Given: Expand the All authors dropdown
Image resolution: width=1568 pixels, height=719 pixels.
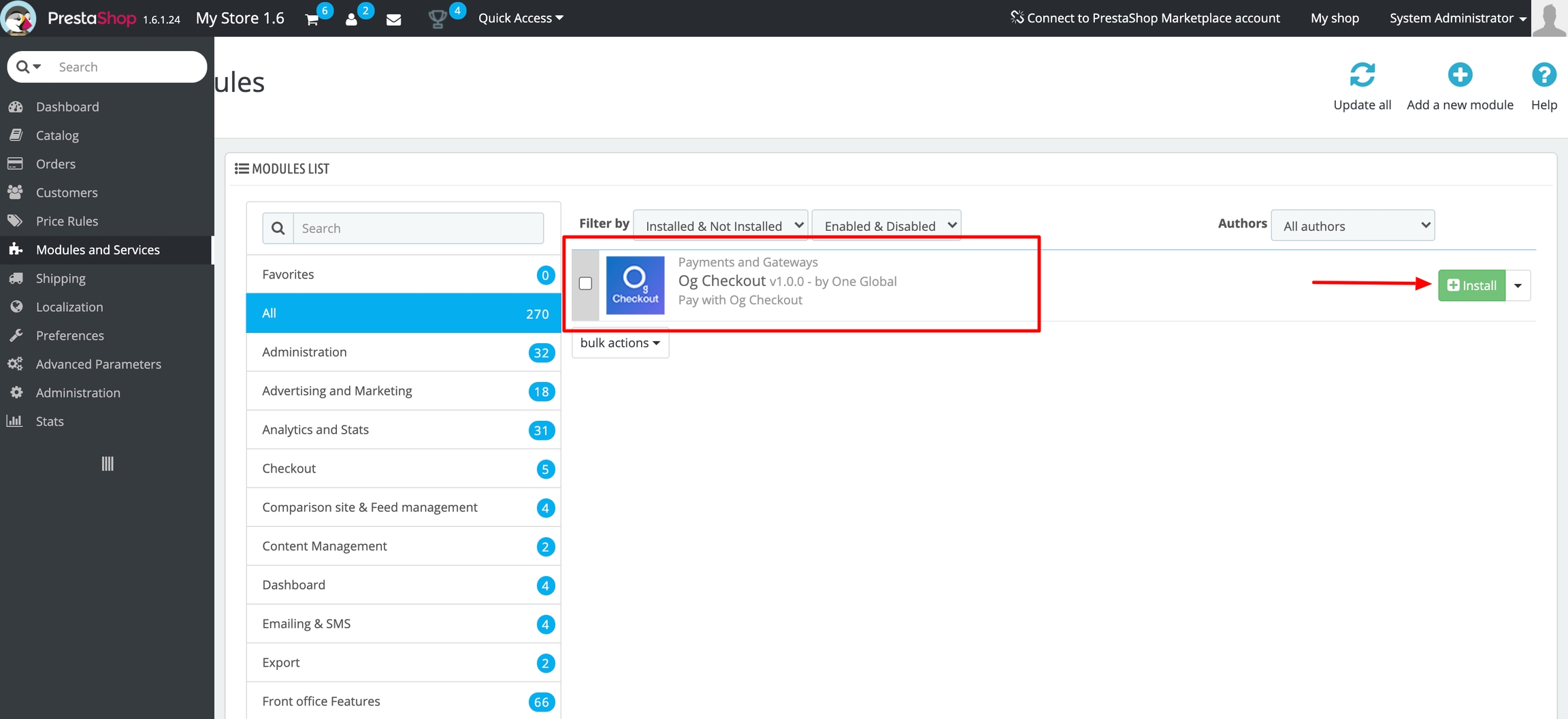Looking at the screenshot, I should click(x=1352, y=225).
